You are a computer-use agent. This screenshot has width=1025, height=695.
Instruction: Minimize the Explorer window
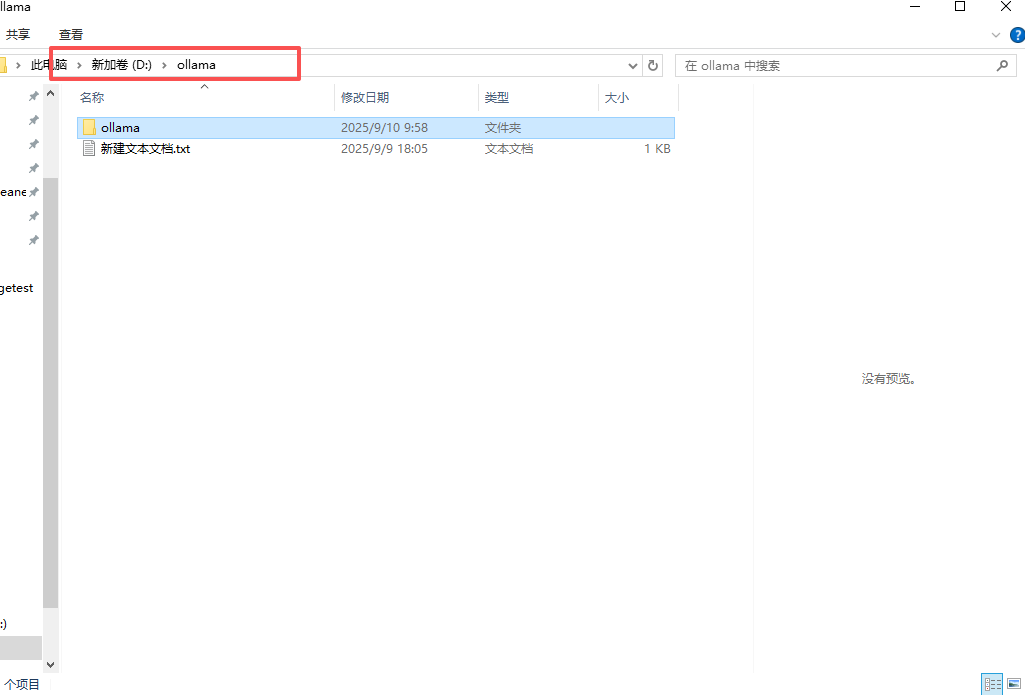(x=915, y=7)
